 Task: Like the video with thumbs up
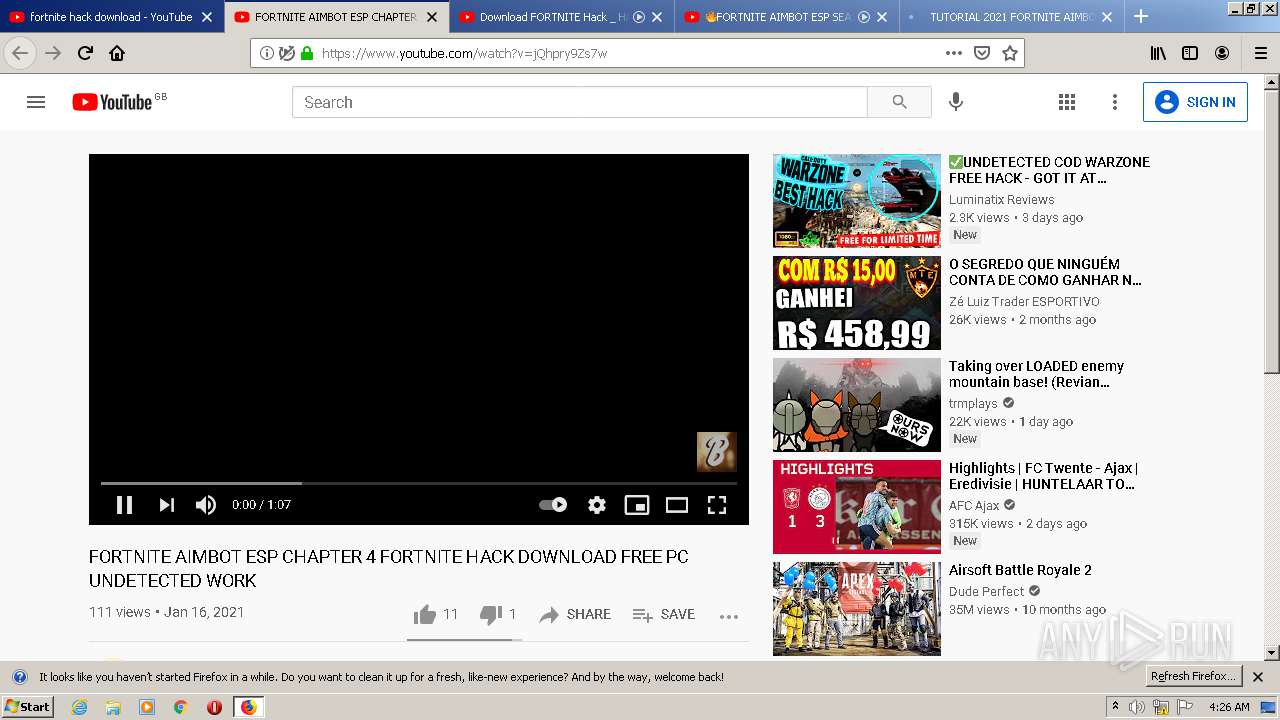(x=436, y=614)
